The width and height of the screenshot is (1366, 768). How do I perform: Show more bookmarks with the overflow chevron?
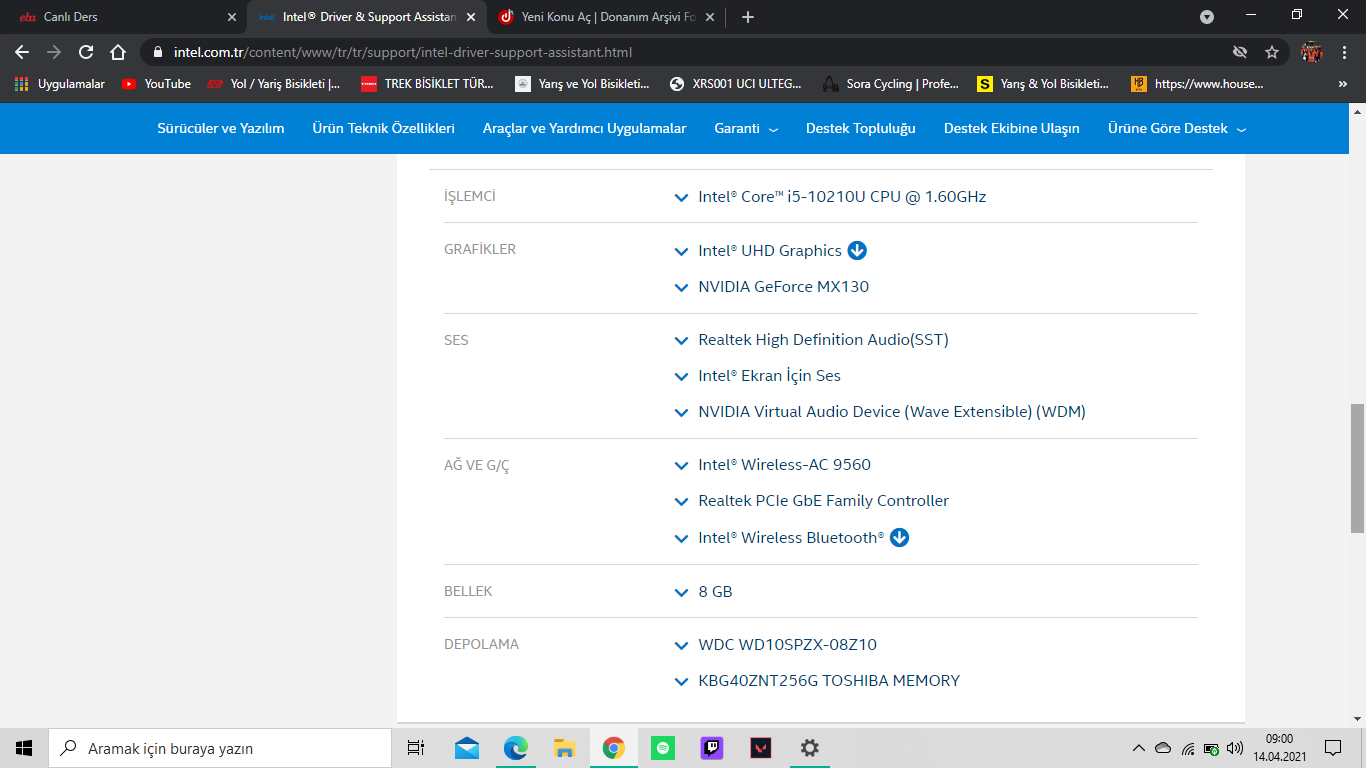[1342, 84]
